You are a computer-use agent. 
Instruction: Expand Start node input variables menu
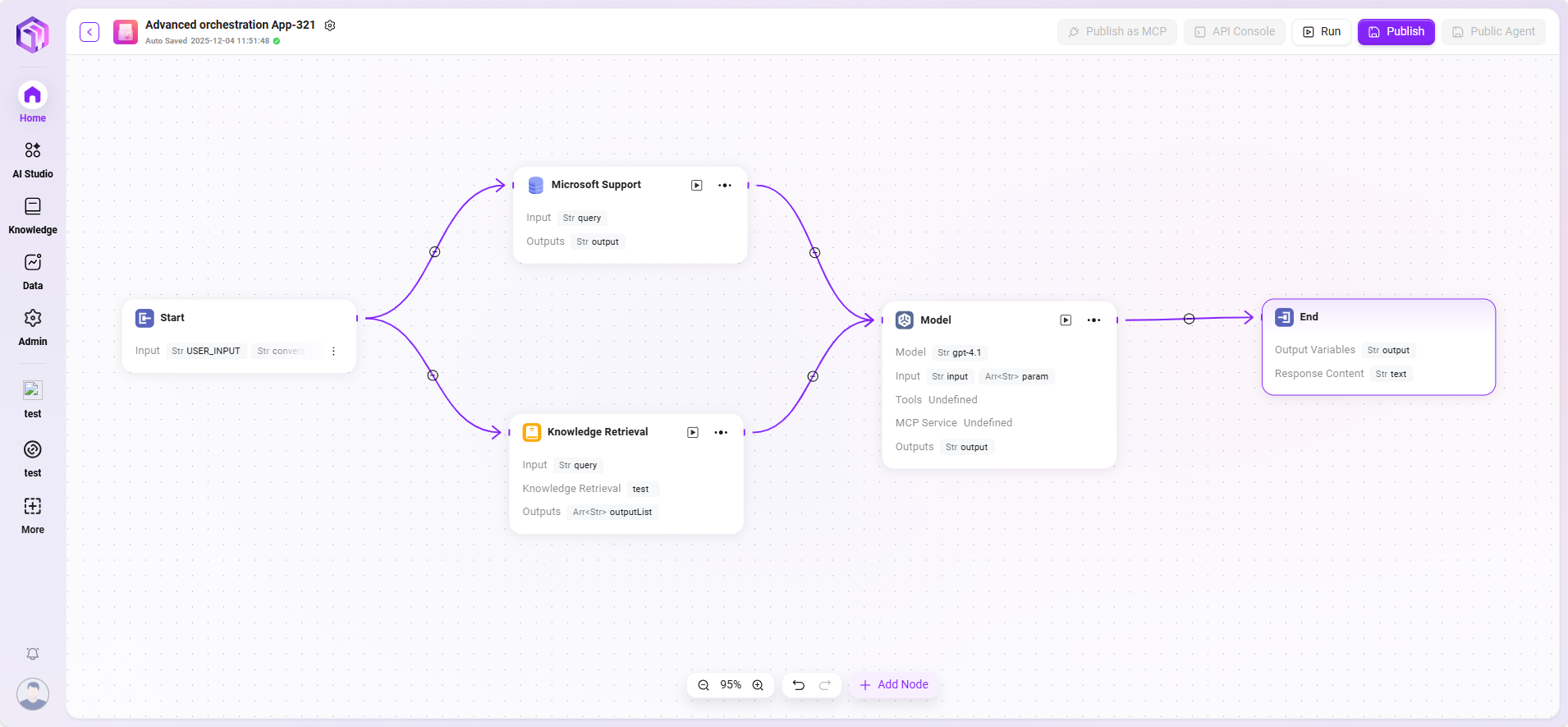click(333, 352)
